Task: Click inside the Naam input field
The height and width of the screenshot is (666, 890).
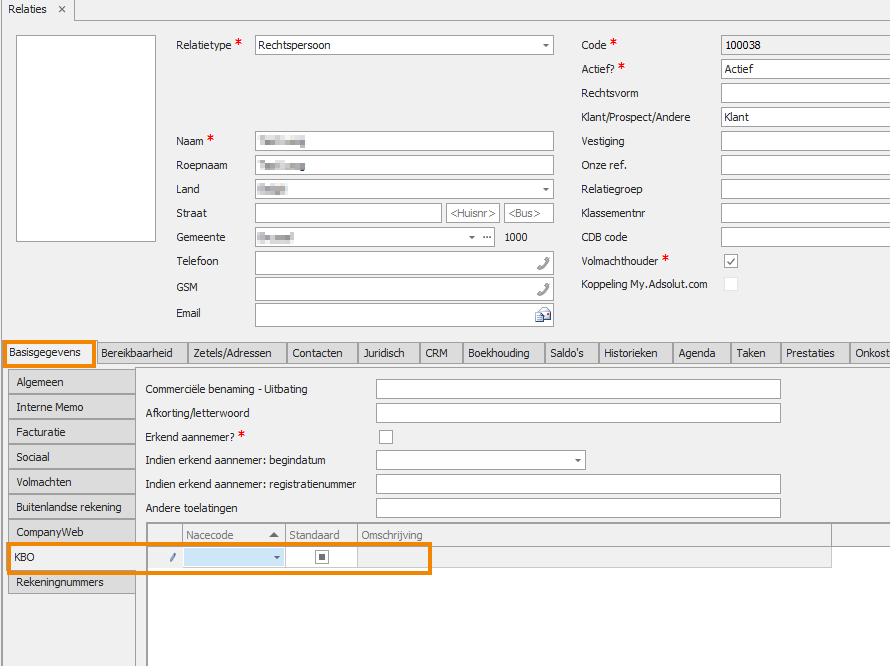Action: click(400, 140)
